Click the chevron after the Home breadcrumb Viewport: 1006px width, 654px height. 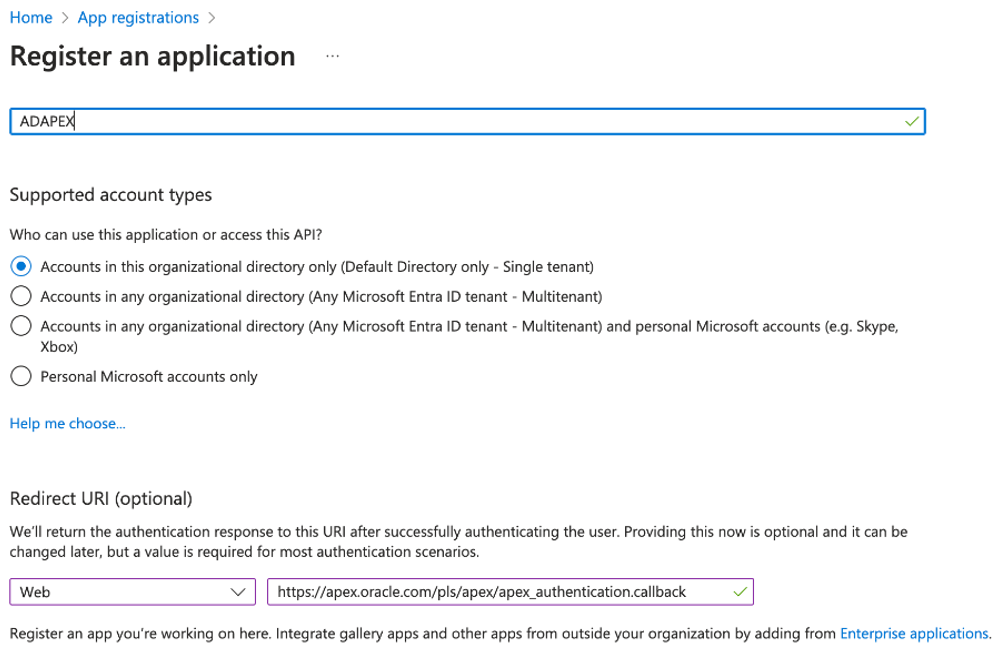[65, 18]
